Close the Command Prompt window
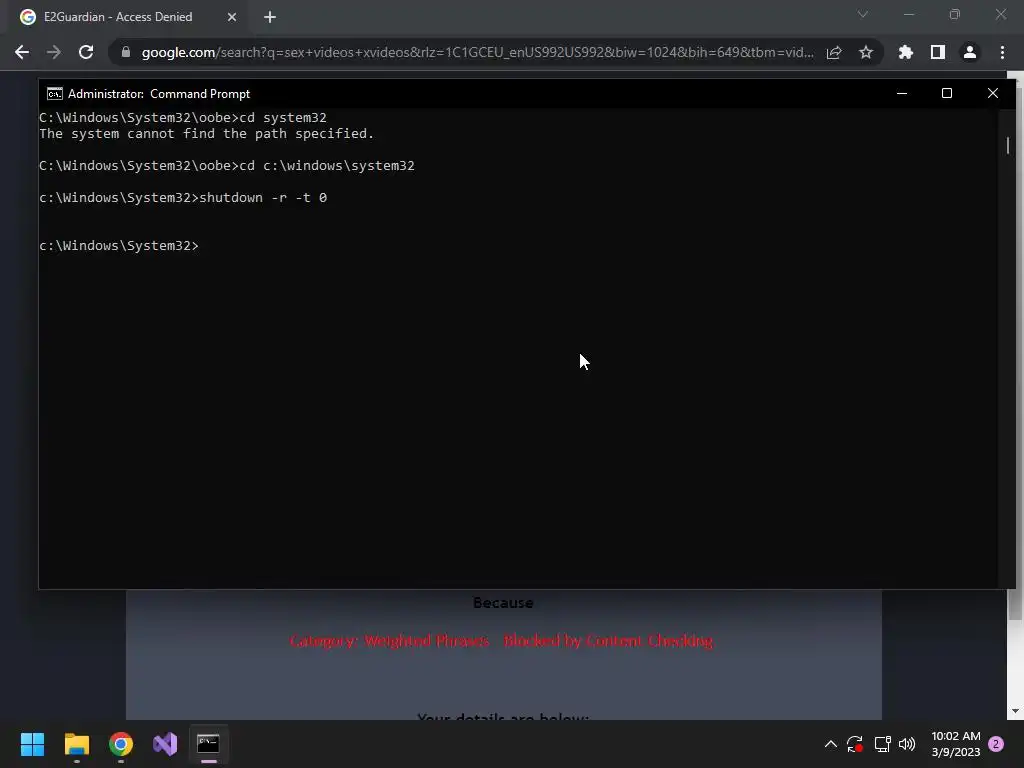Image resolution: width=1024 pixels, height=768 pixels. click(993, 93)
